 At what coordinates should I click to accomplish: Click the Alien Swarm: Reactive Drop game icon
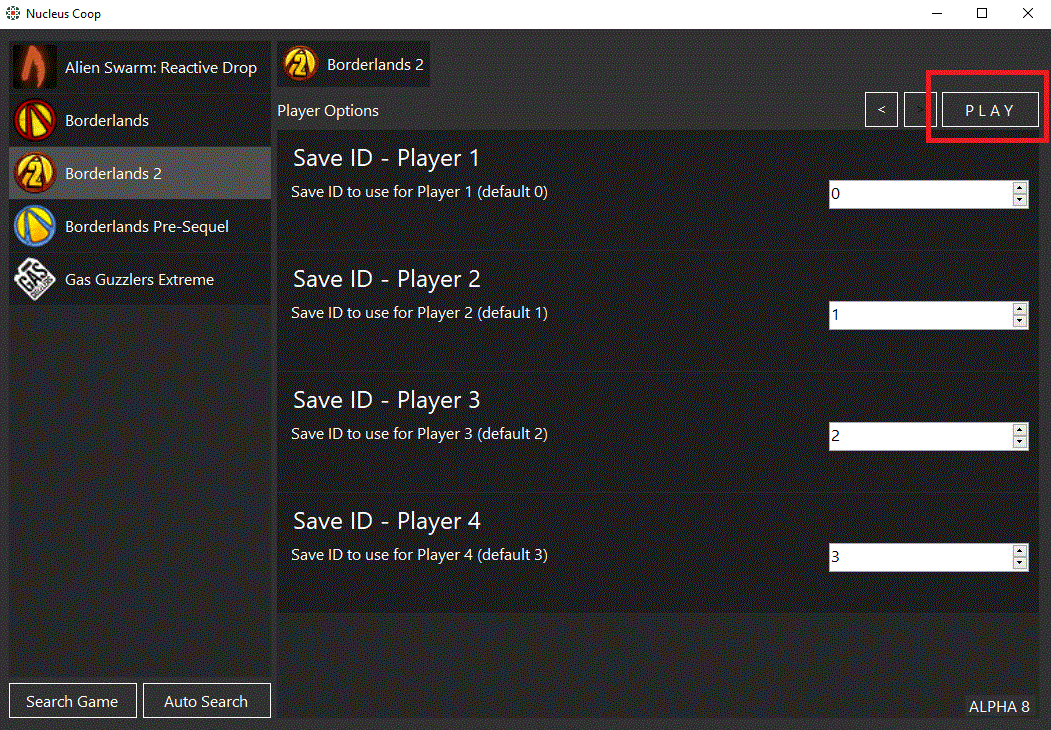[35, 67]
